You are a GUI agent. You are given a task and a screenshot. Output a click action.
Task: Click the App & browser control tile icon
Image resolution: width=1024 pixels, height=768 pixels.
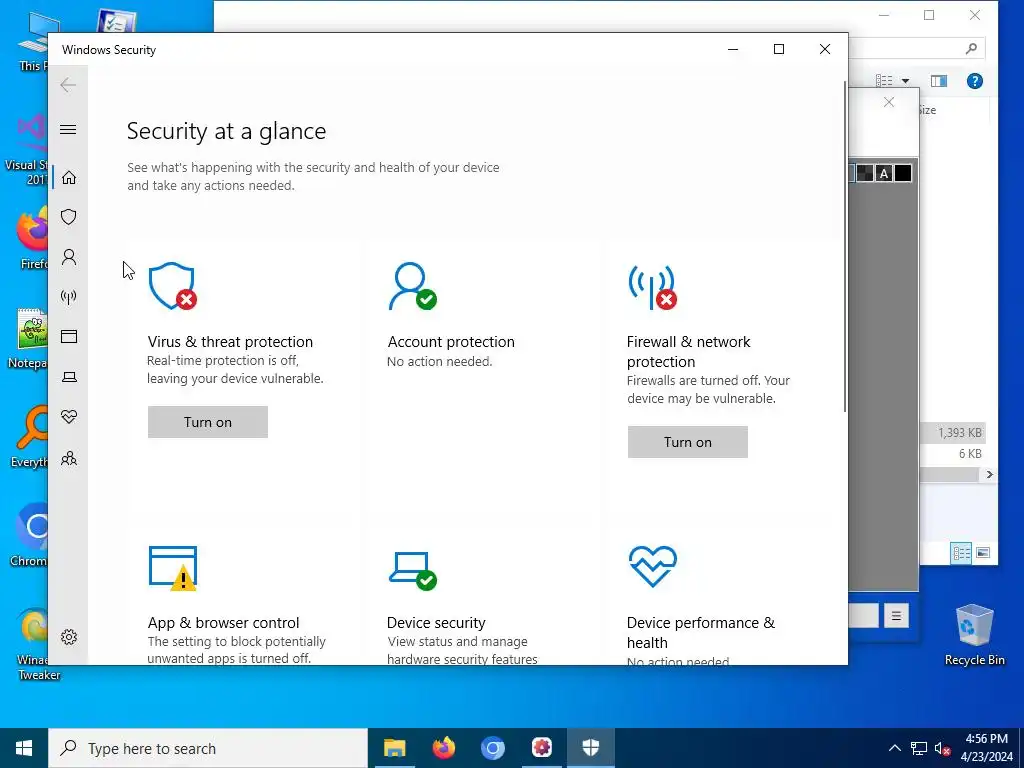click(173, 568)
